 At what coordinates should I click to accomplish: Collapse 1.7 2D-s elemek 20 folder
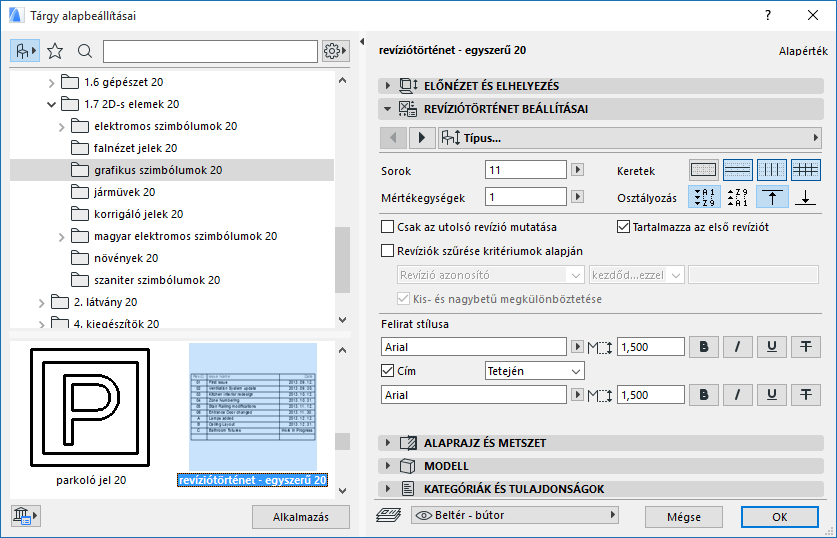pos(51,105)
